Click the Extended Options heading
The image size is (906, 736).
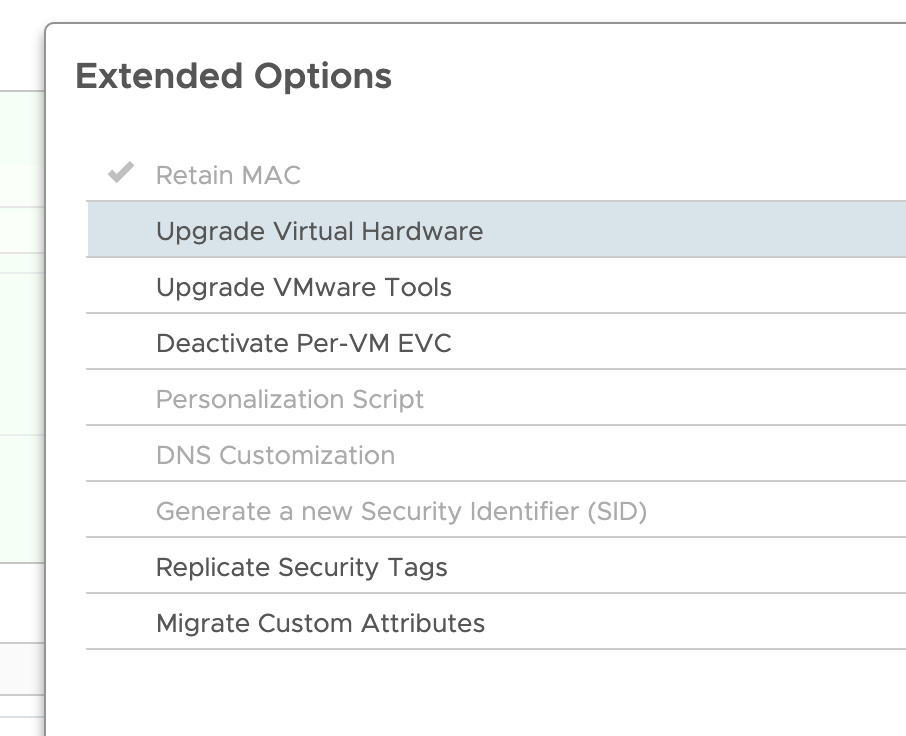pyautogui.click(x=233, y=76)
